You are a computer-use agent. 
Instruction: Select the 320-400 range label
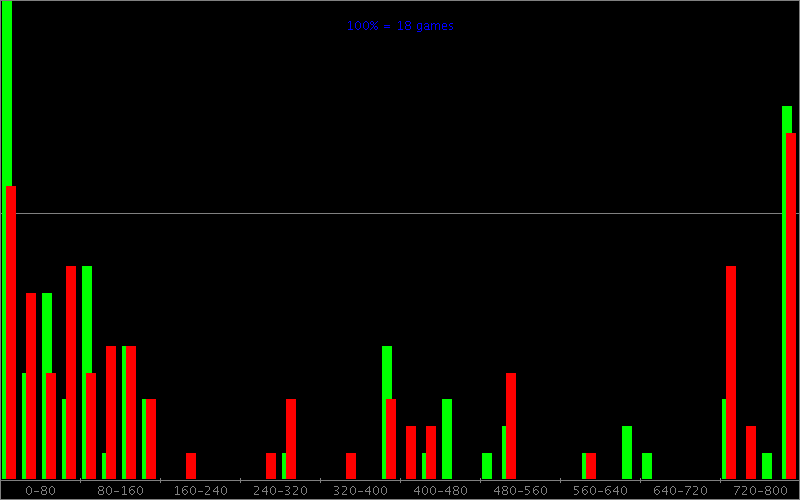360,491
